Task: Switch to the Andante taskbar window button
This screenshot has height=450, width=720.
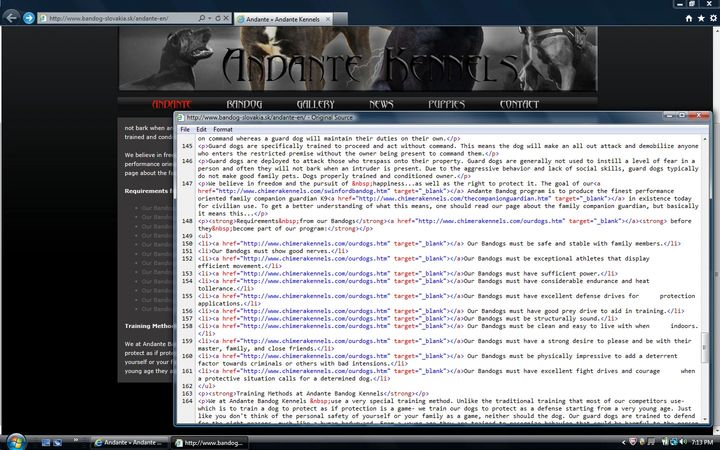Action: click(128, 441)
